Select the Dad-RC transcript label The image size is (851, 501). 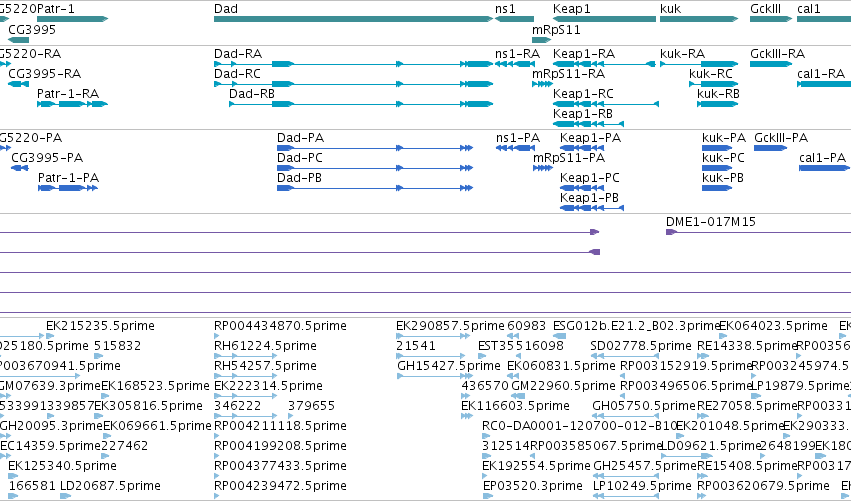237,74
